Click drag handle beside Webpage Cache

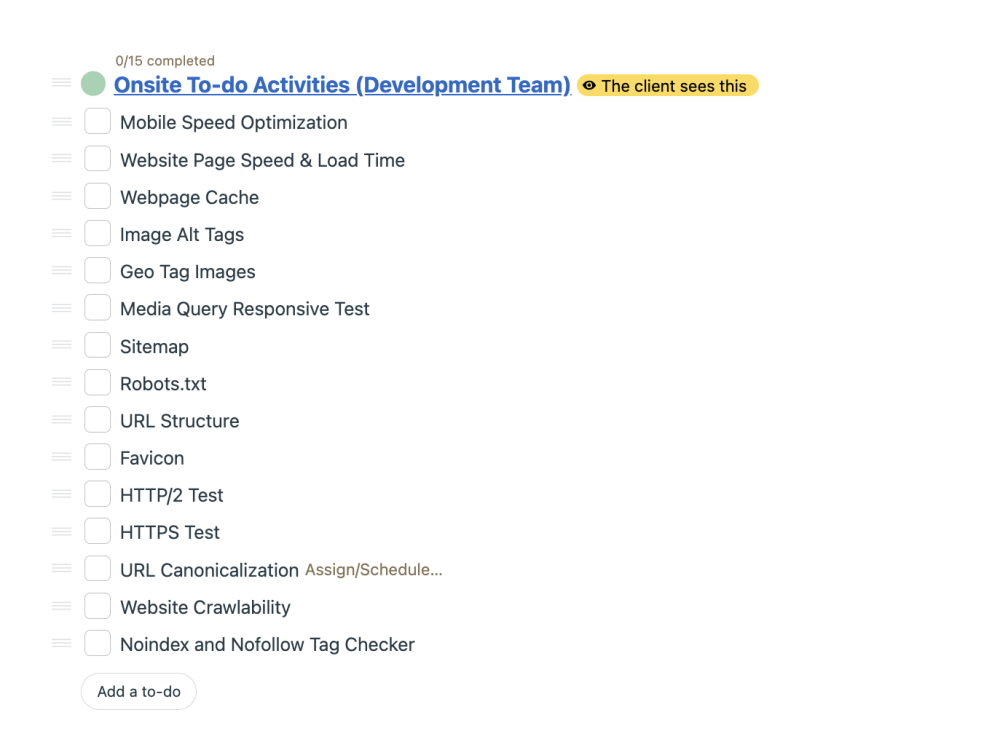tap(62, 196)
